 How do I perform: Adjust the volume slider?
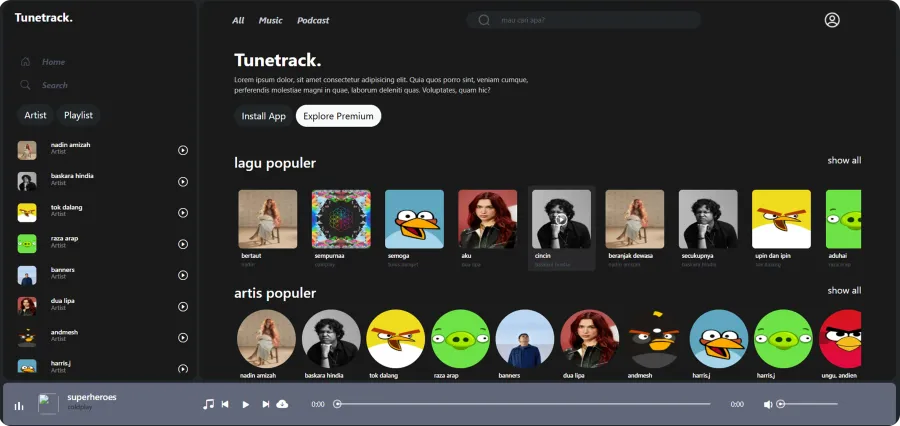click(x=808, y=404)
